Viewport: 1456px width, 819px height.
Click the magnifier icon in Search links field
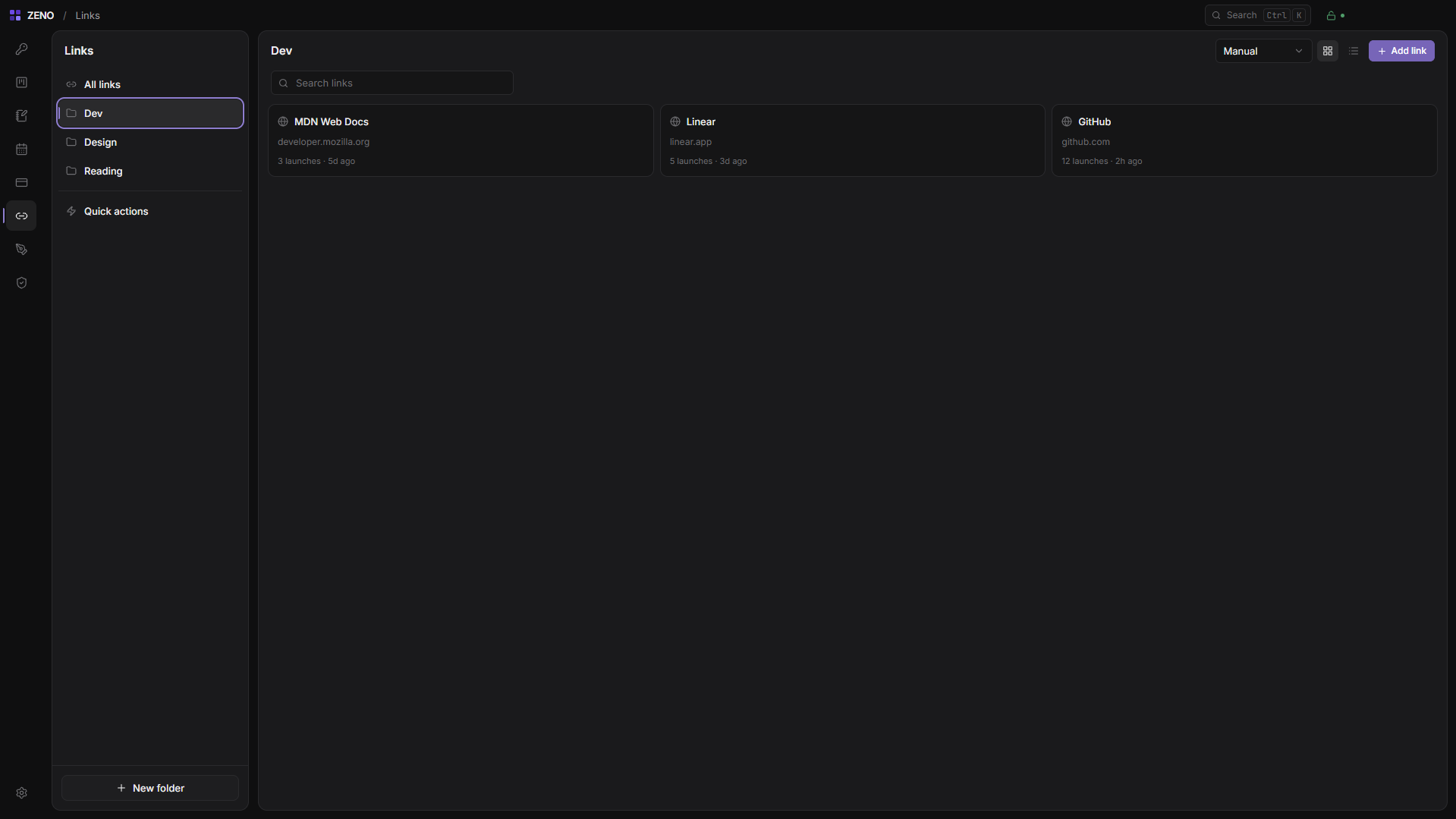point(284,83)
